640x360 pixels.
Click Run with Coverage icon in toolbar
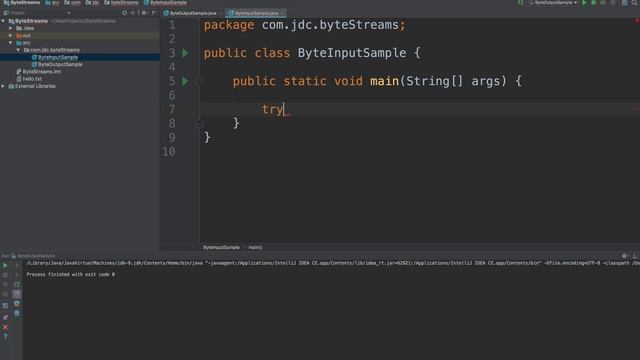(x=603, y=3)
